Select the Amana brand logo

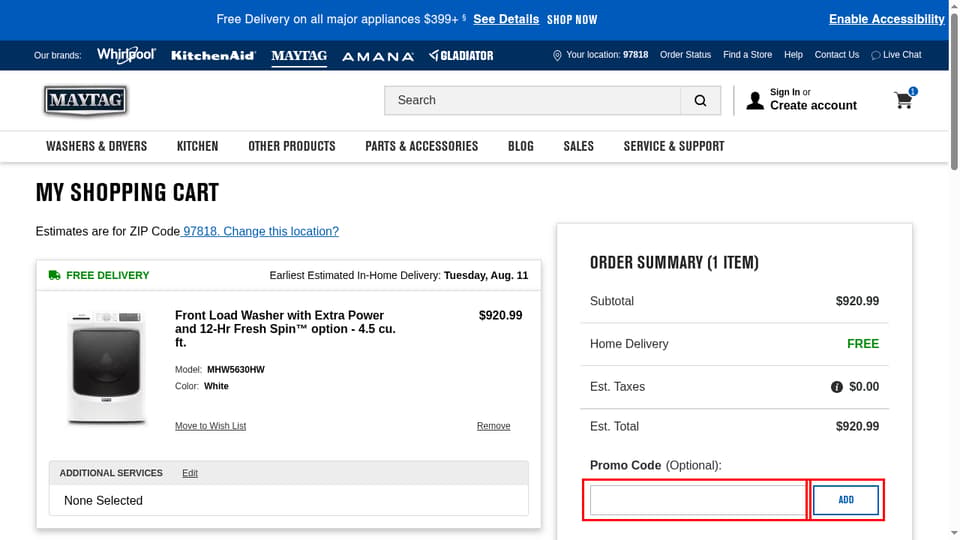click(x=378, y=56)
